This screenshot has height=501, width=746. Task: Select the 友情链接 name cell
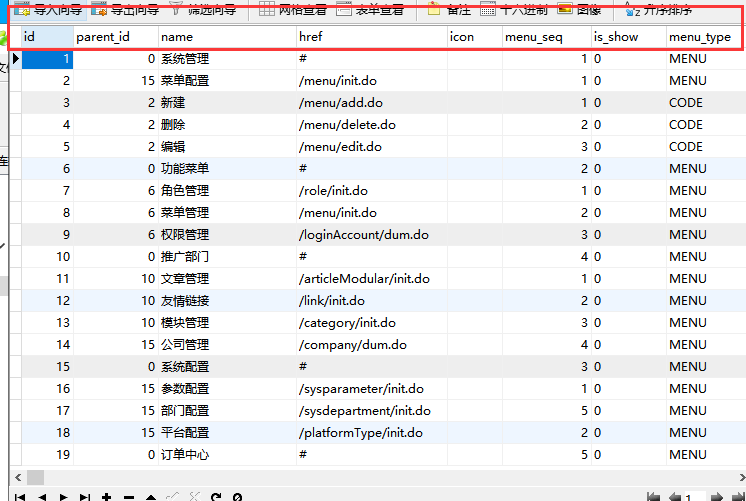coord(227,300)
